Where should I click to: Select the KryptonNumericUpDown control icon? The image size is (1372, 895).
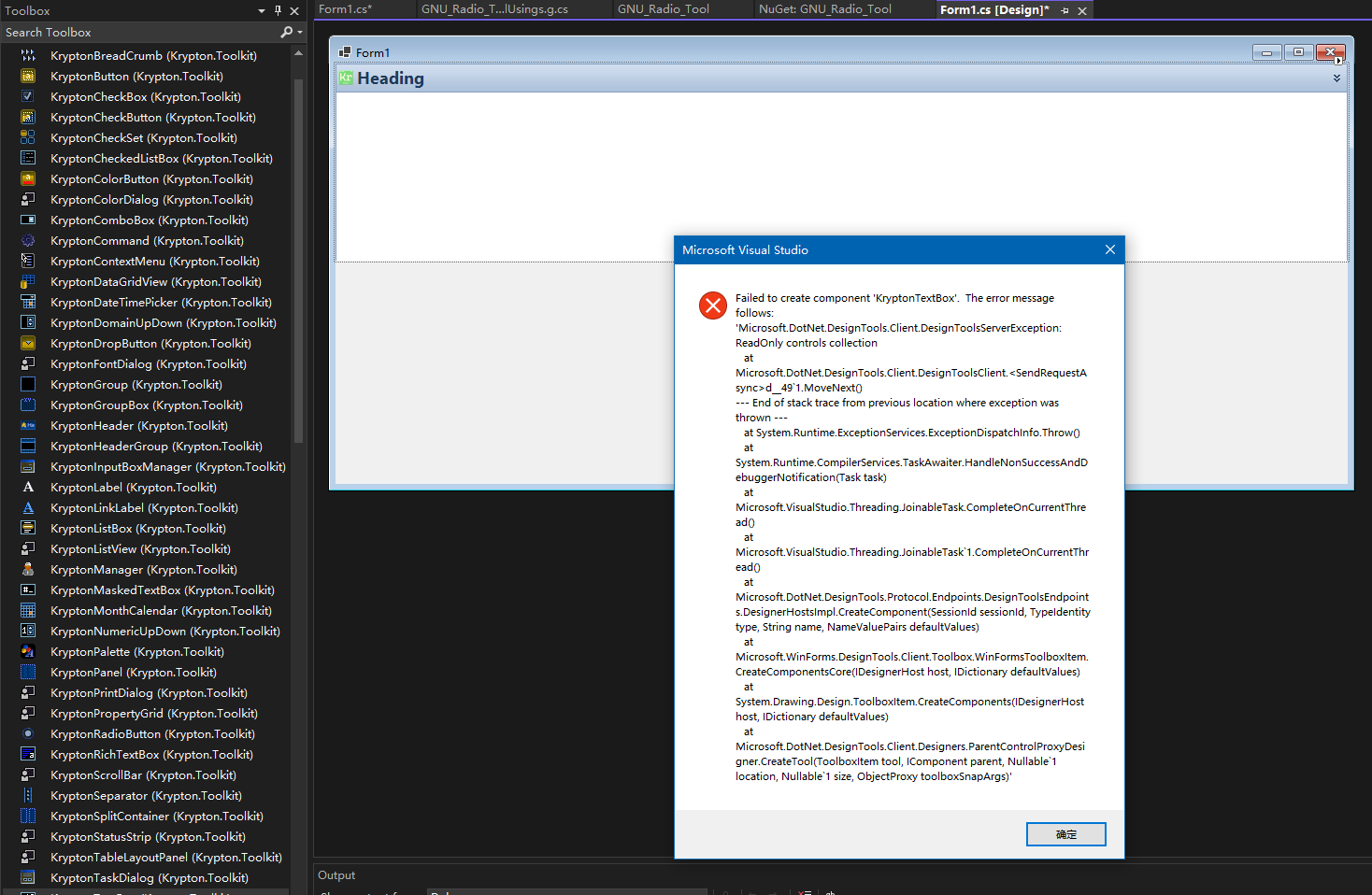[26, 631]
